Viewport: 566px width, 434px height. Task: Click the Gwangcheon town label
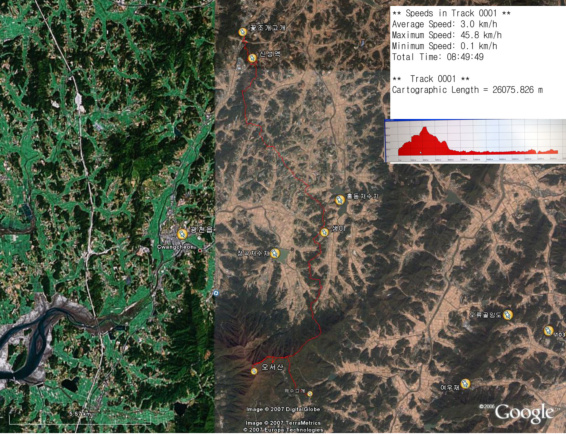click(175, 247)
